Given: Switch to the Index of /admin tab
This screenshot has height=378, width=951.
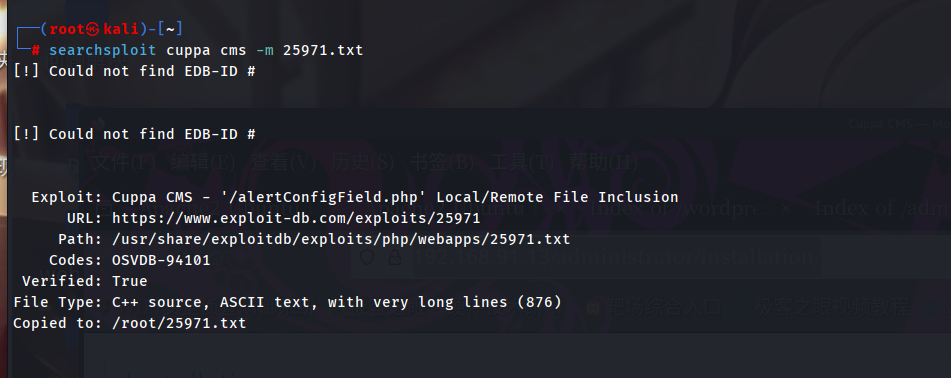Looking at the screenshot, I should click(882, 208).
